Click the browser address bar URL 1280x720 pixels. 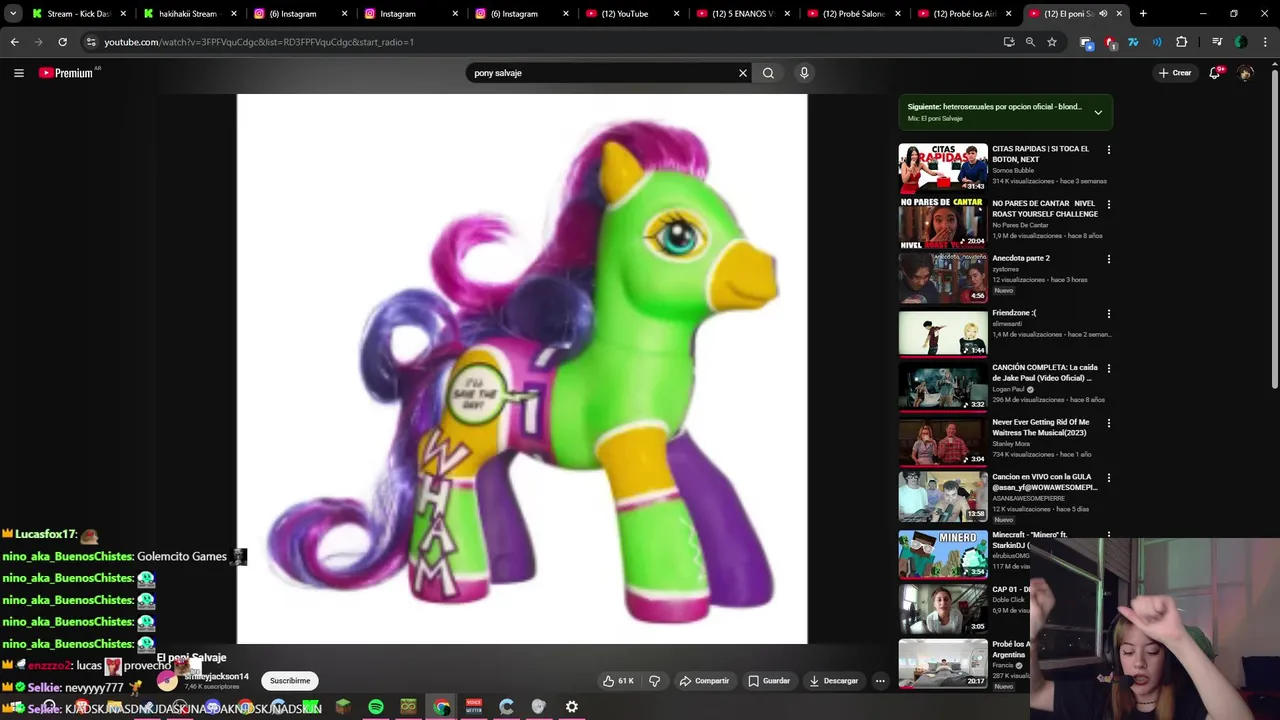click(259, 42)
